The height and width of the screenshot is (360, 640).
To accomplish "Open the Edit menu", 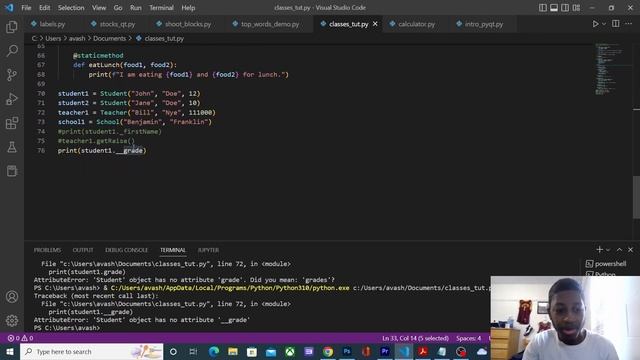I will [x=44, y=8].
